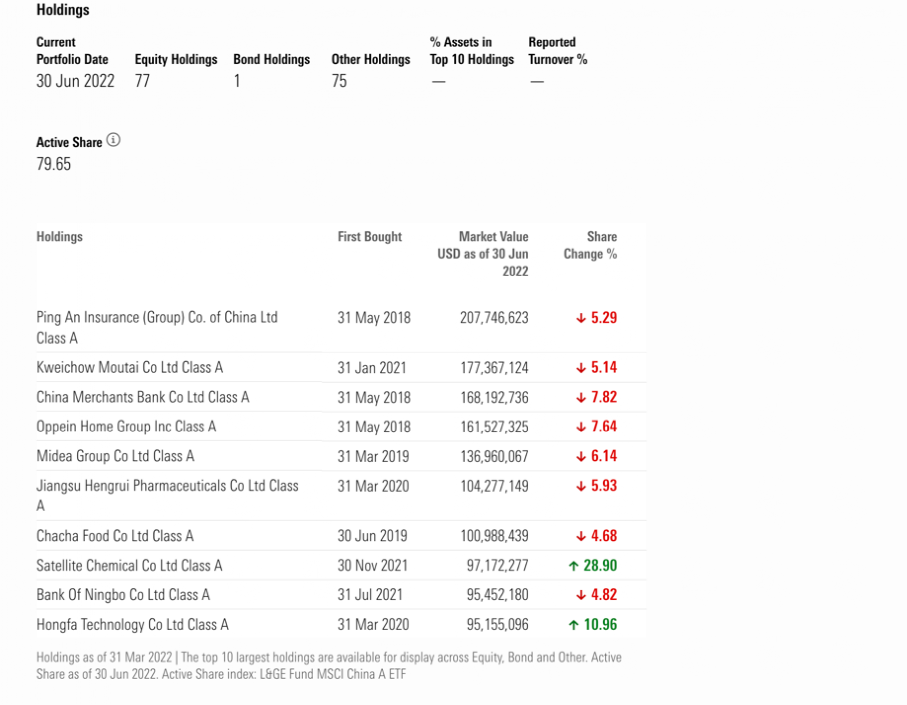The image size is (907, 705).
Task: Open Jiangsu Hengrui Pharmaceuticals holding
Action: pyautogui.click(x=167, y=495)
